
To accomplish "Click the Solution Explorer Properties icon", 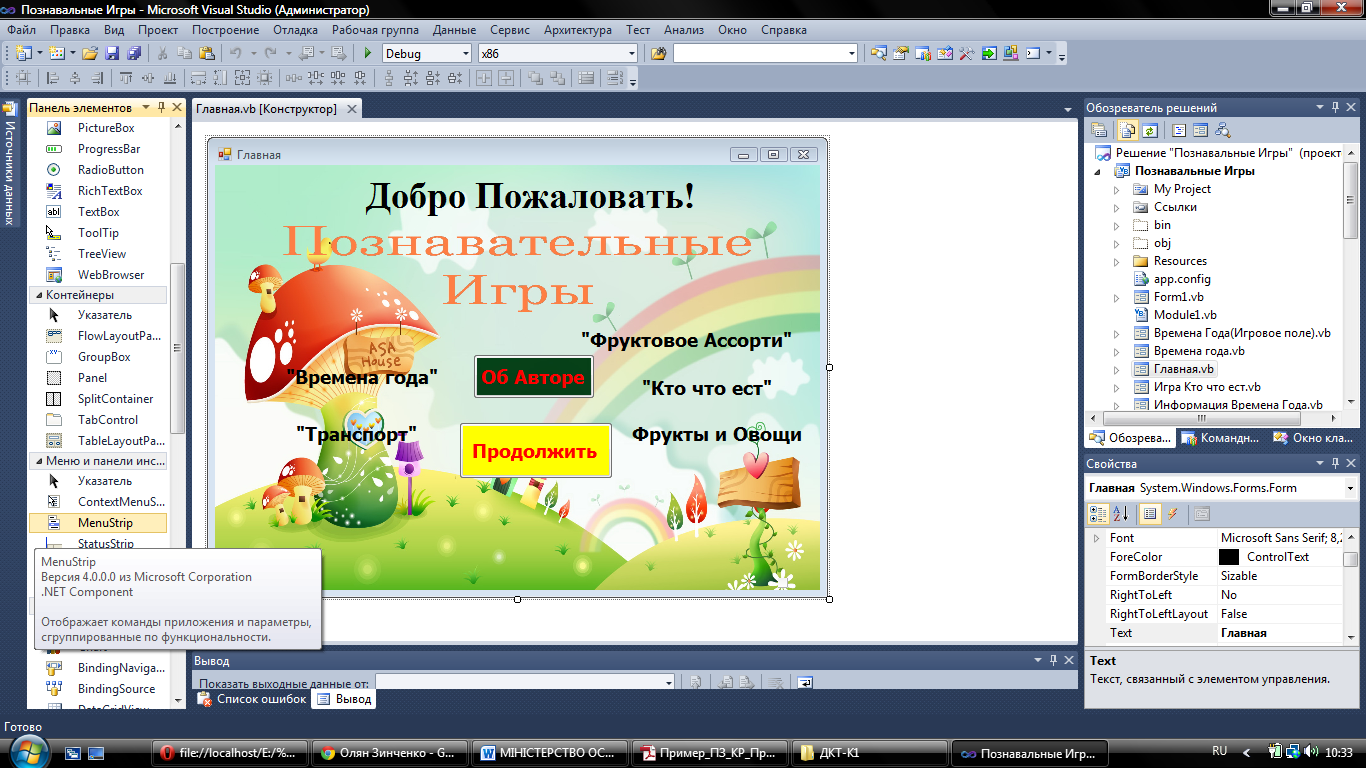I will tap(1098, 130).
